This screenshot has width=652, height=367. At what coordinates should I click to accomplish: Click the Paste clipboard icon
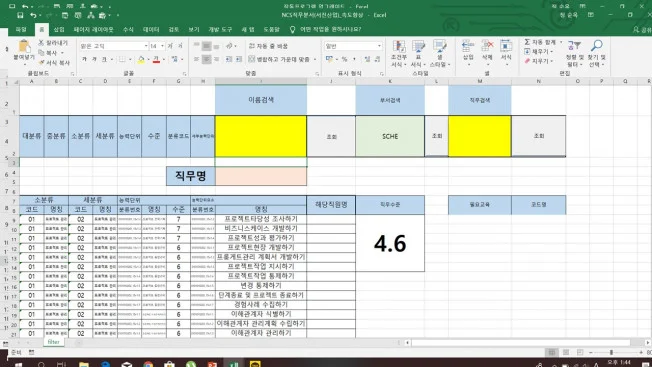(24, 47)
